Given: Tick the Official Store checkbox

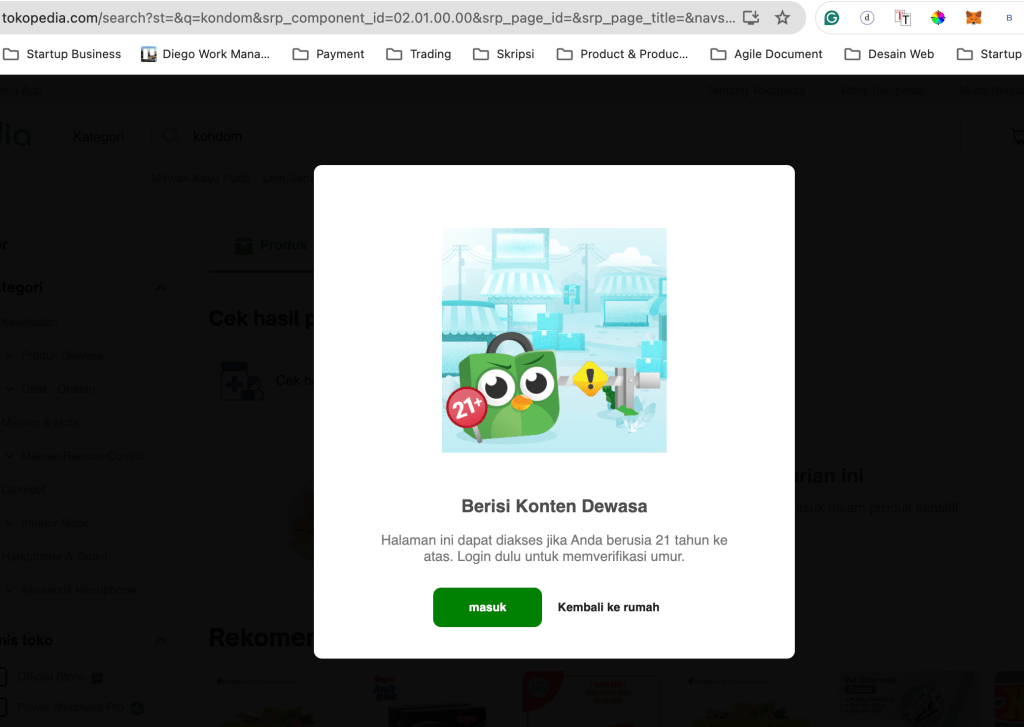Looking at the screenshot, I should (x=3, y=676).
